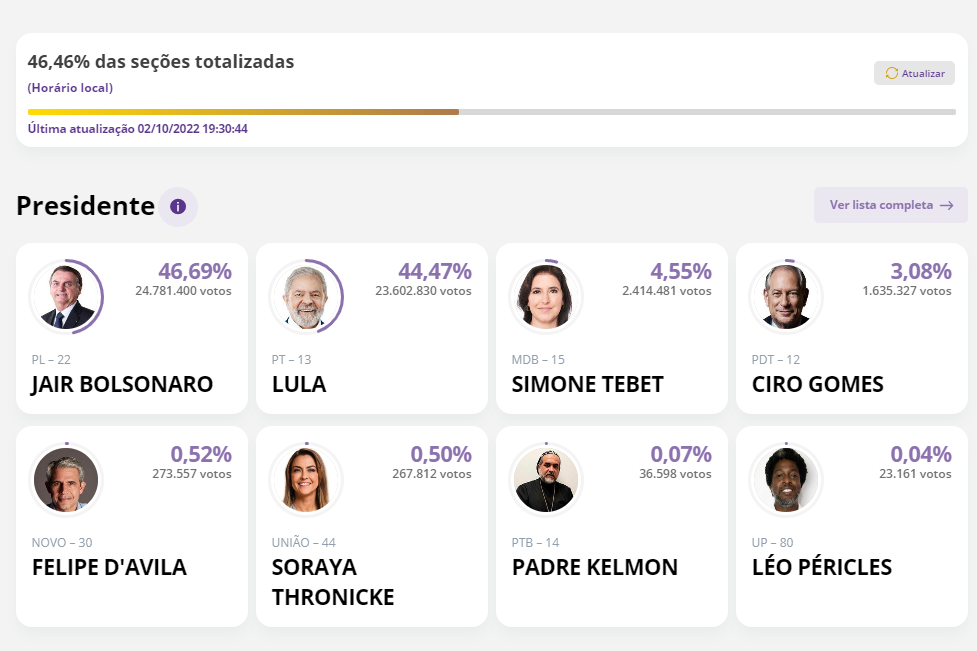Click the 46,69% vote percentage
977x651 pixels.
195,271
